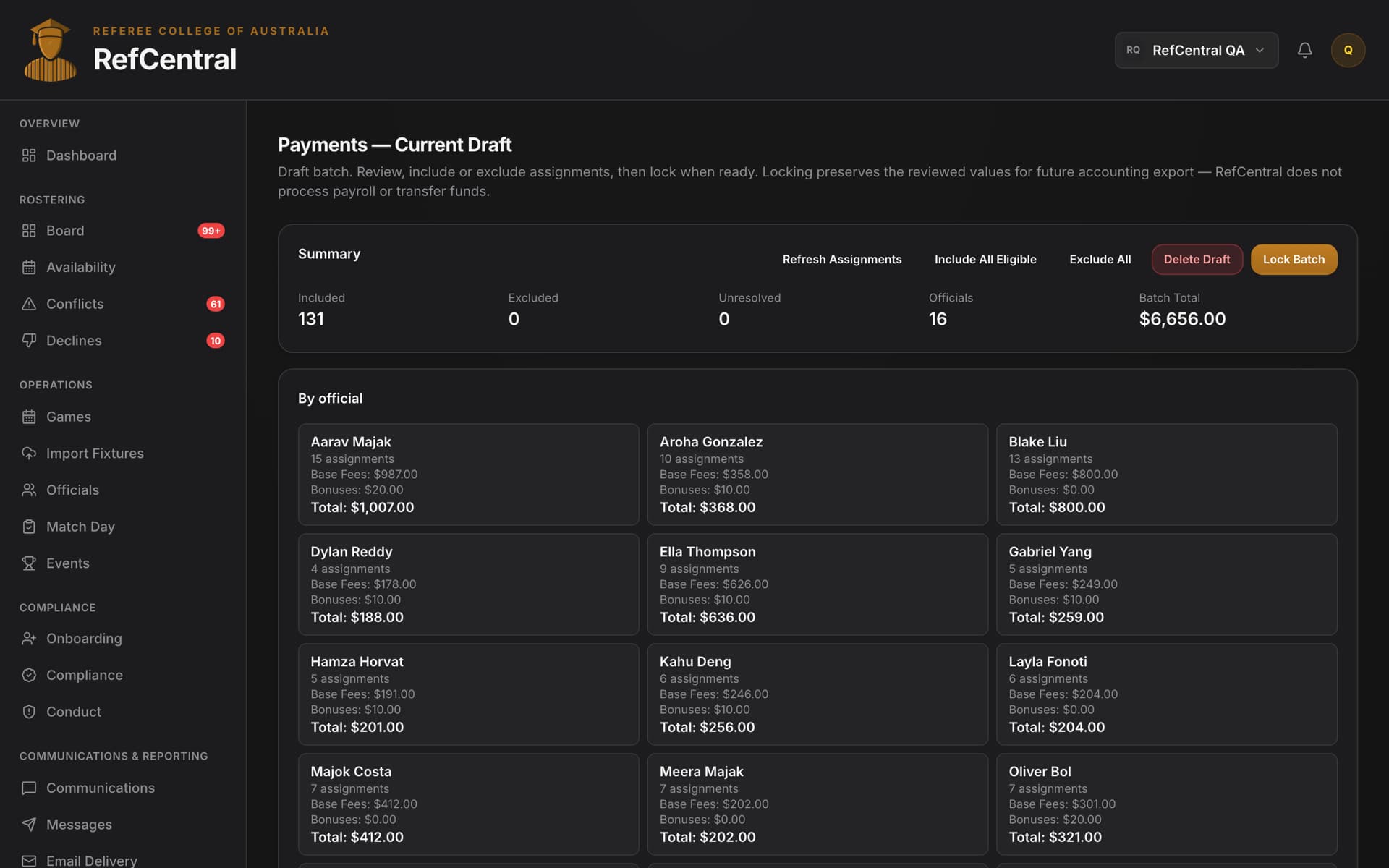Go to the Availability page
Image resolution: width=1389 pixels, height=868 pixels.
pyautogui.click(x=123, y=268)
